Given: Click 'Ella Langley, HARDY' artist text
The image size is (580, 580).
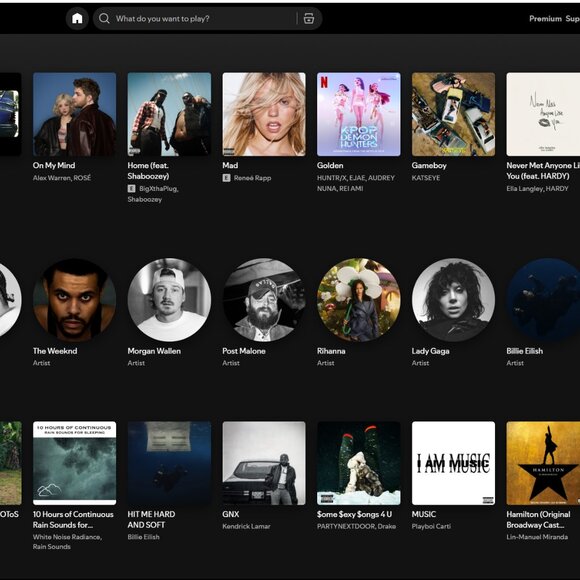Looking at the screenshot, I should point(537,189).
